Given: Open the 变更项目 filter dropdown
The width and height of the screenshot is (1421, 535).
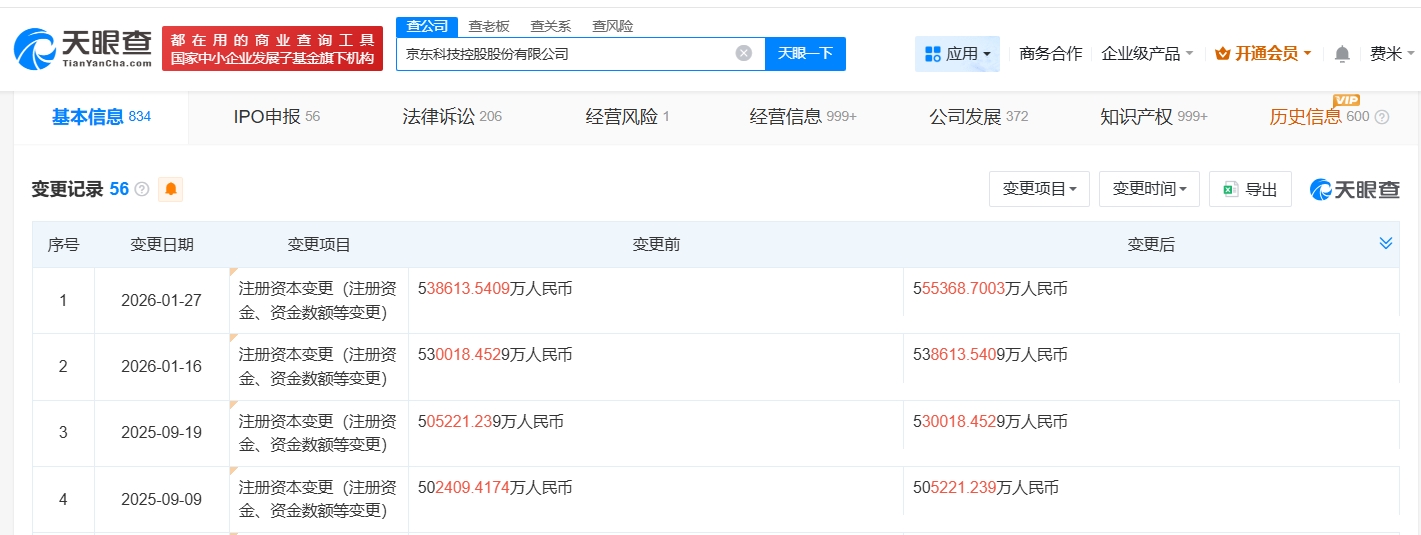Looking at the screenshot, I should tap(1039, 189).
